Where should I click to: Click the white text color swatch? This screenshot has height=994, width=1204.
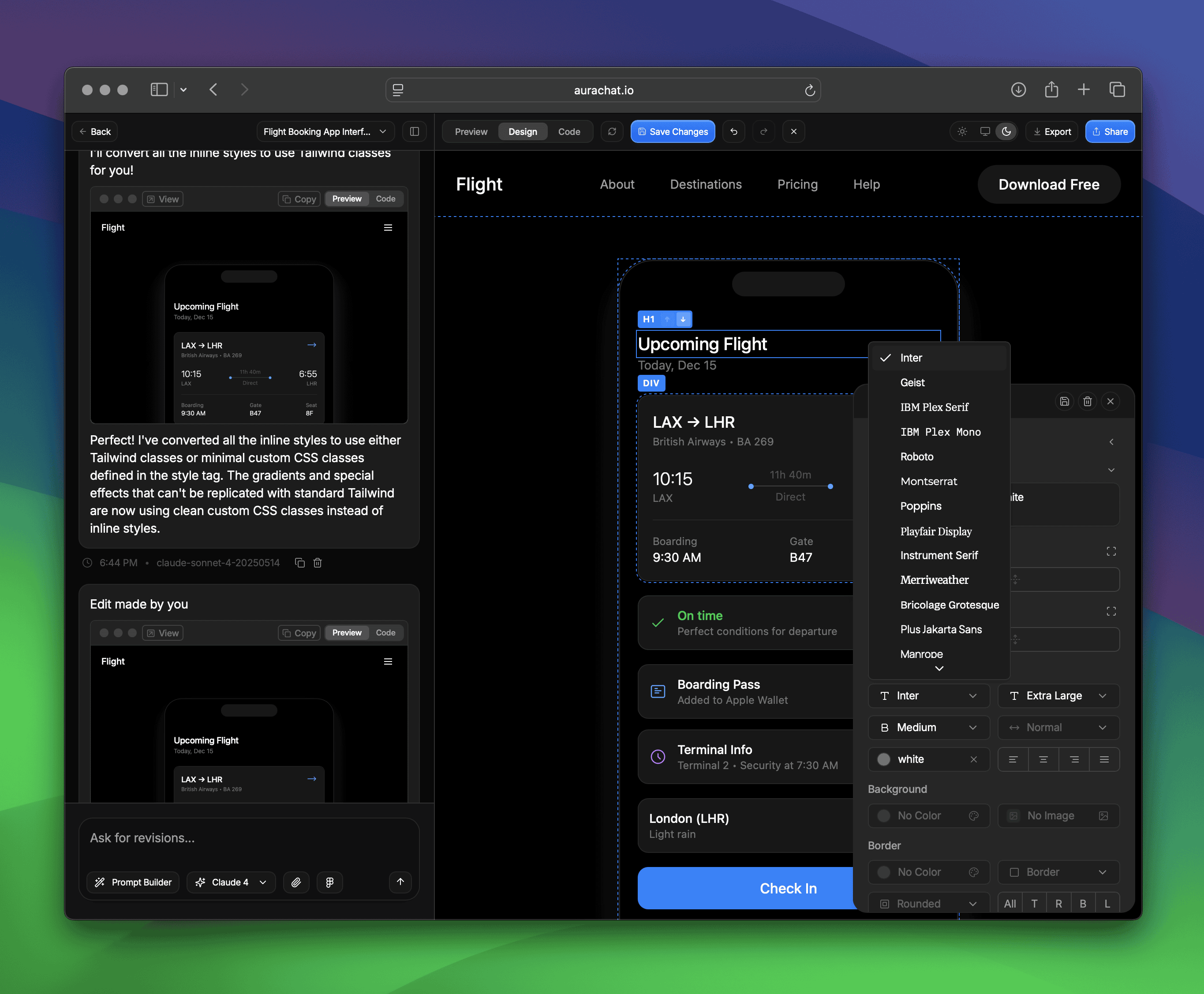point(884,759)
